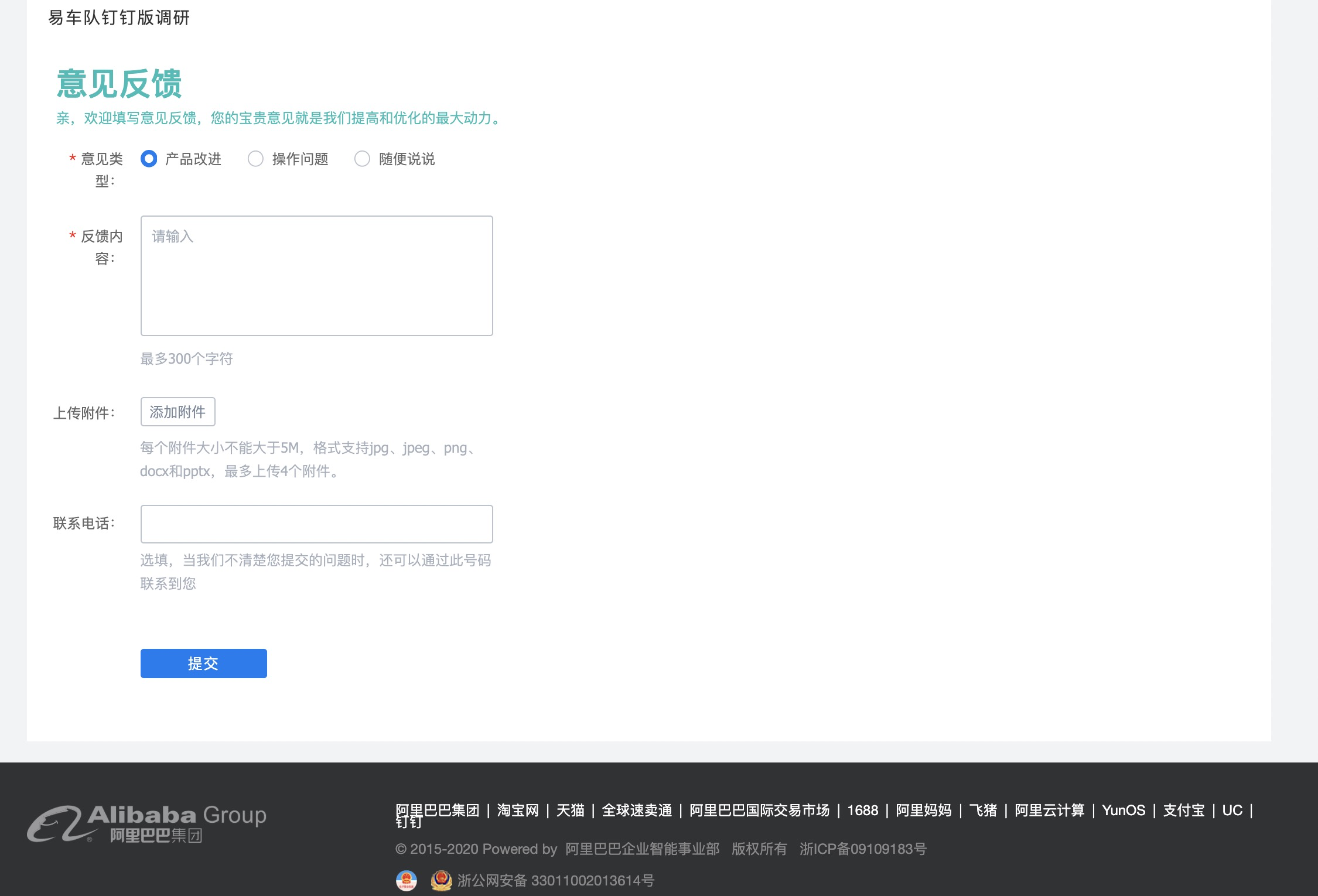
Task: Click the police shield badge icon
Action: (441, 880)
